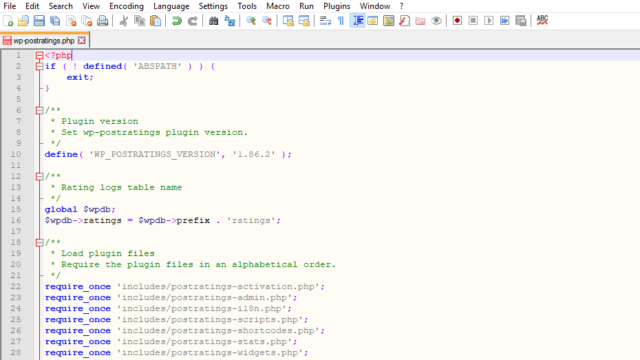Click the 'ratings' string on line 16
The width and height of the screenshot is (640, 360).
251,220
